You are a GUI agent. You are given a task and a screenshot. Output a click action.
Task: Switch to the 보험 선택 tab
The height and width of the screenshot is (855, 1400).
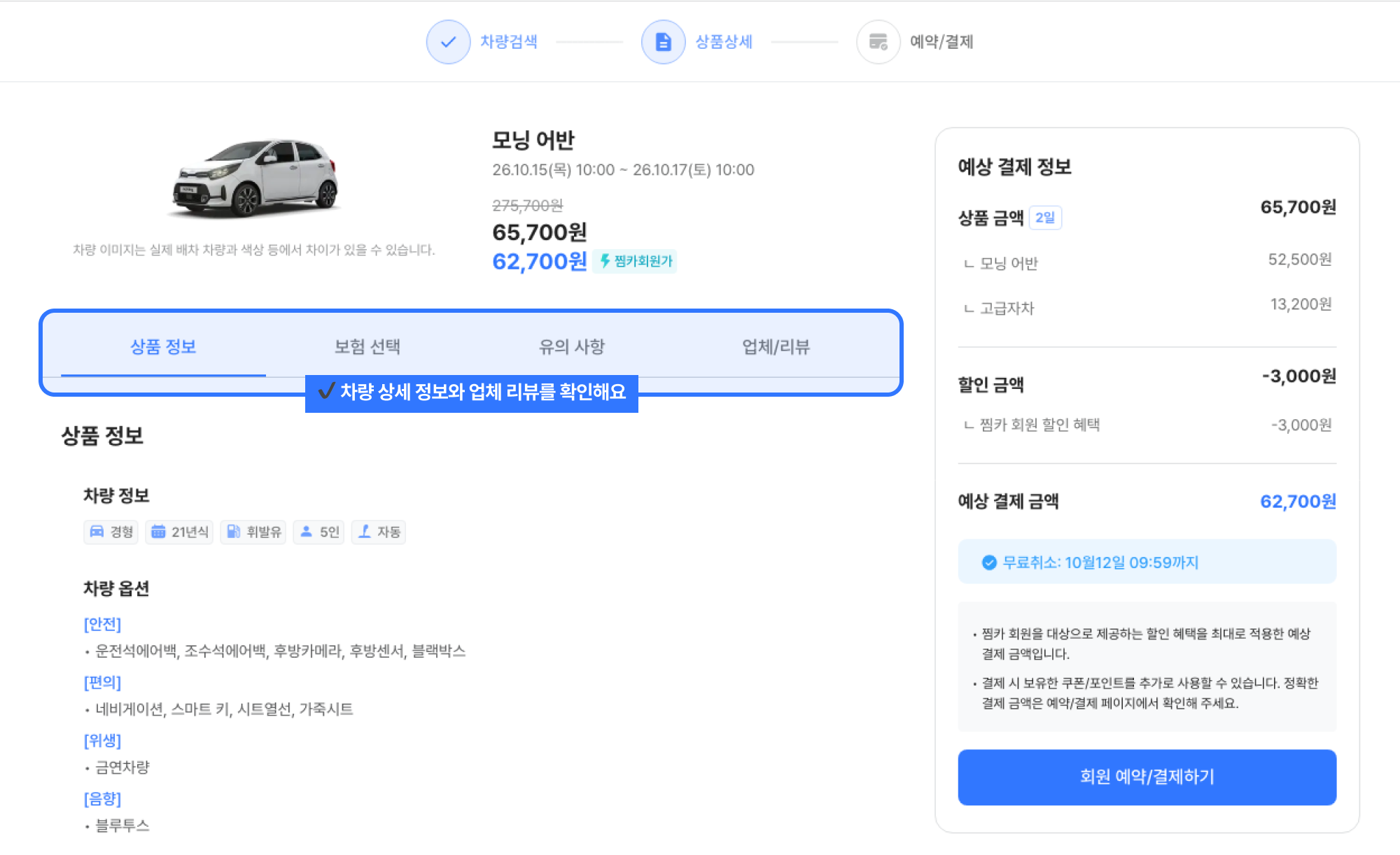(x=367, y=346)
